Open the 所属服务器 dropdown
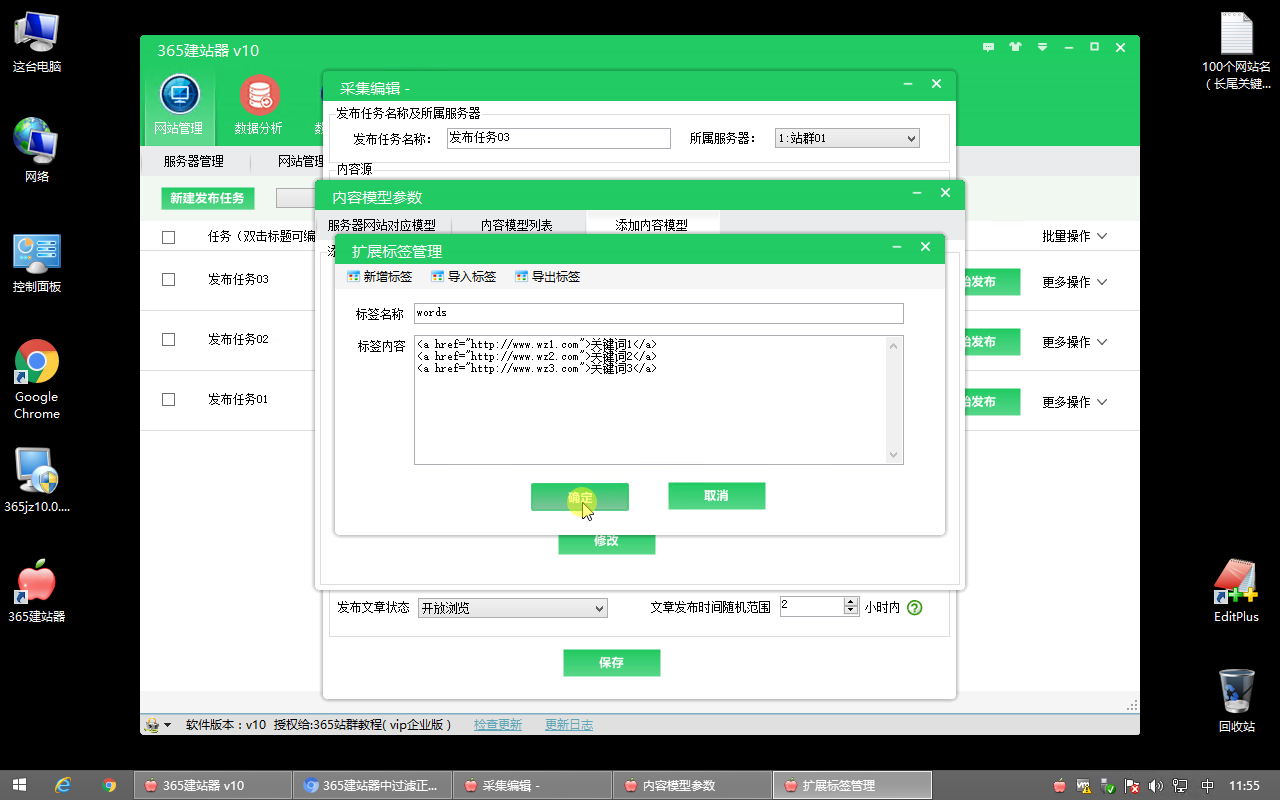The width and height of the screenshot is (1280, 800). (847, 138)
